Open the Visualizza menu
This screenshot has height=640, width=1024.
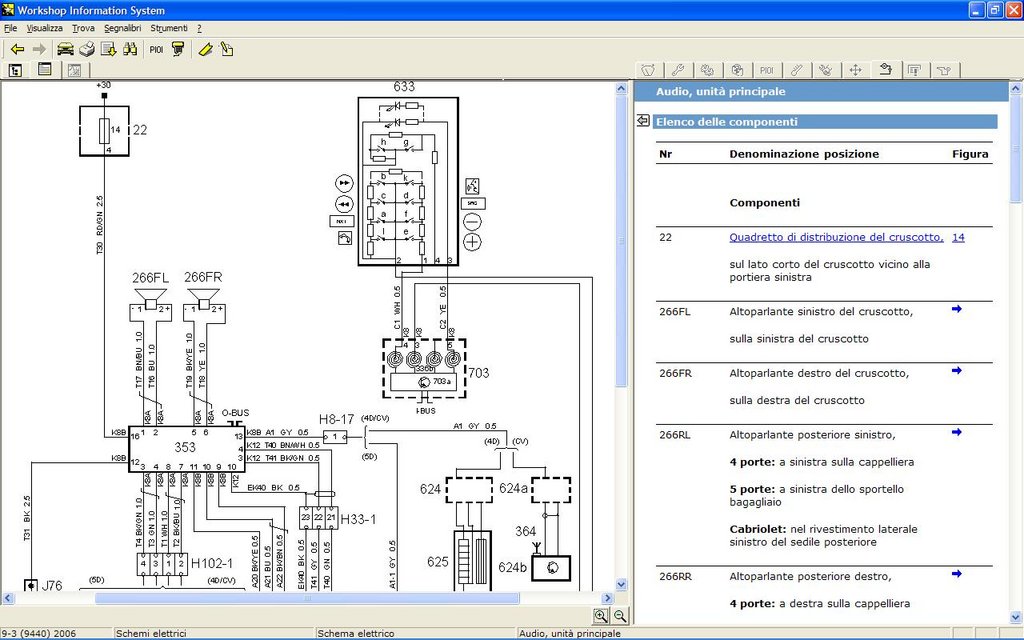tap(44, 28)
